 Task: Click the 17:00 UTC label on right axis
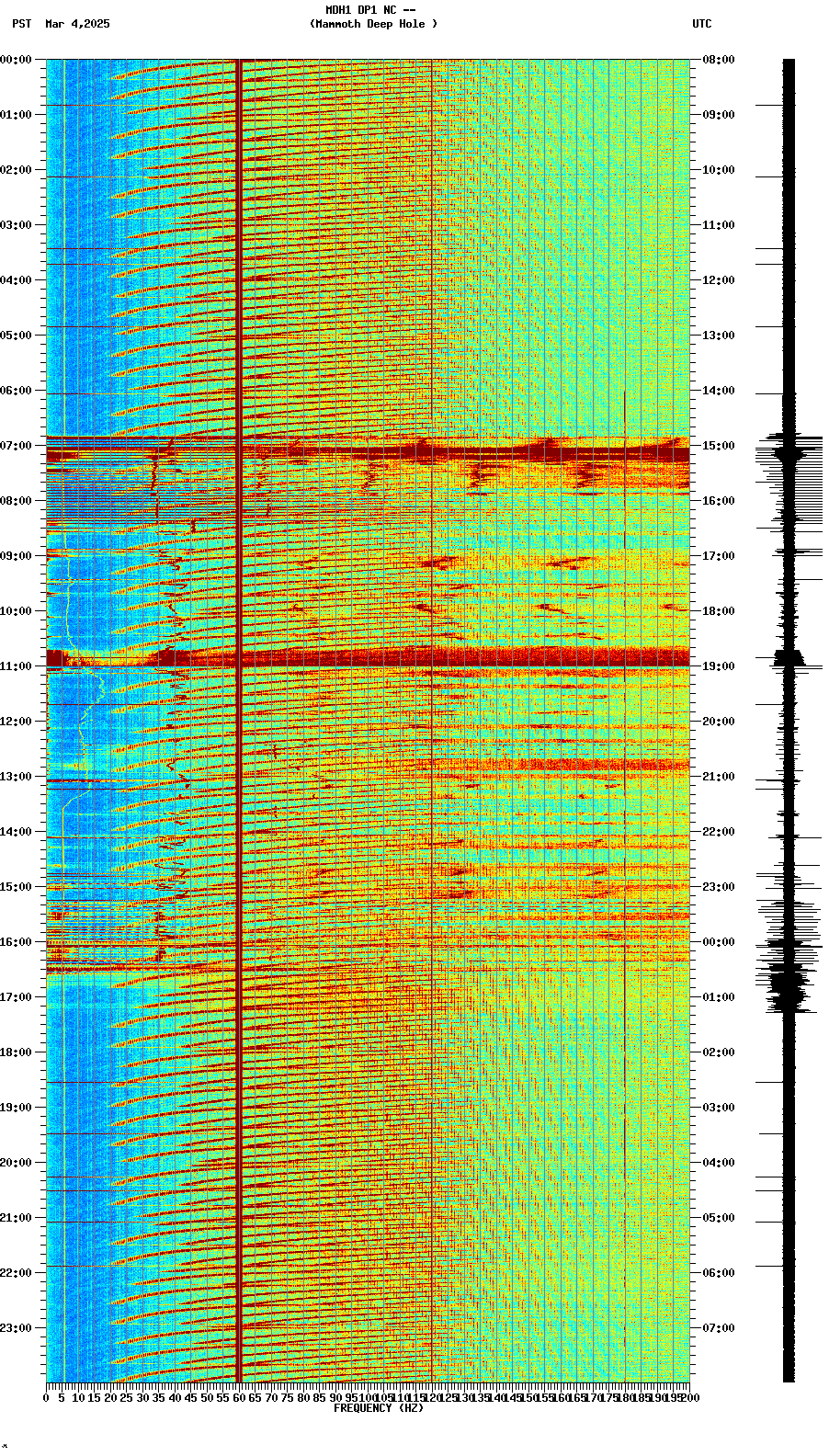(x=719, y=556)
